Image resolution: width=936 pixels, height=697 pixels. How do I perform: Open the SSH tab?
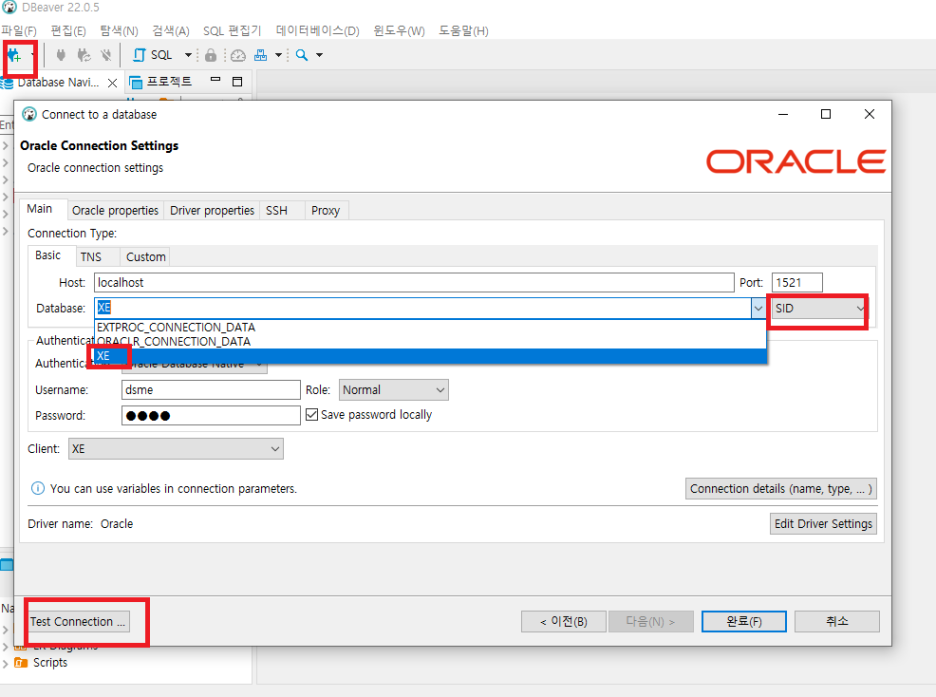(277, 211)
